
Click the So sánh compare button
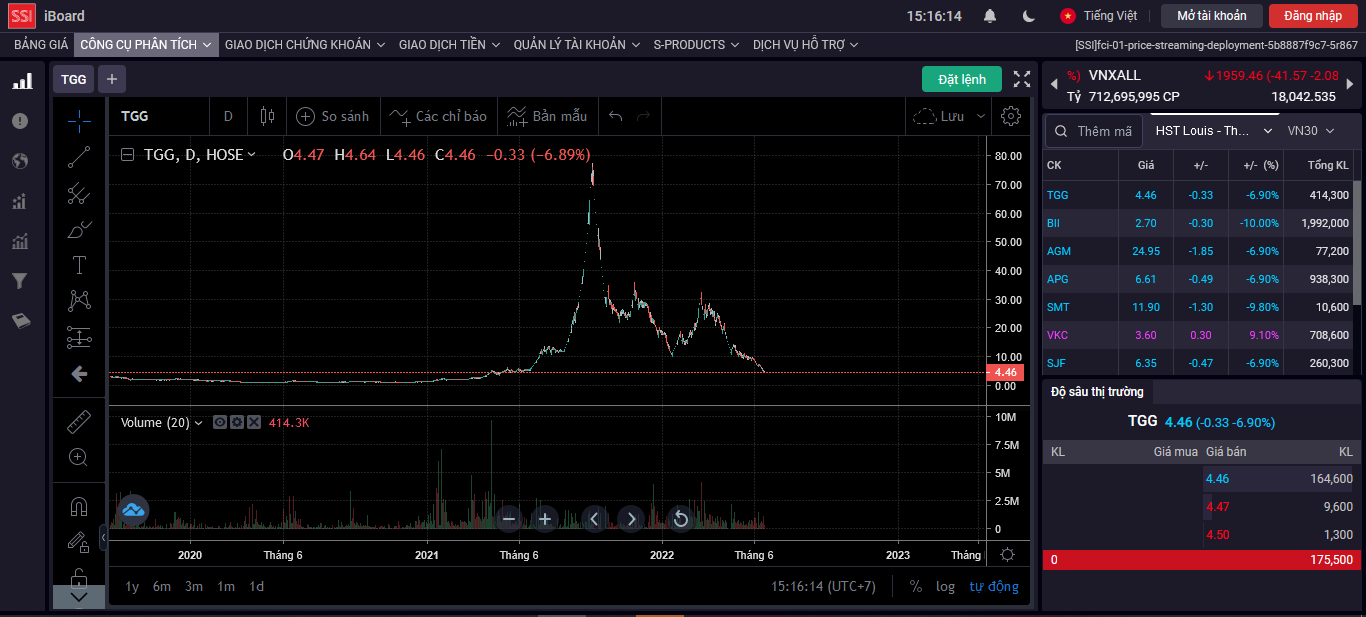click(x=333, y=116)
